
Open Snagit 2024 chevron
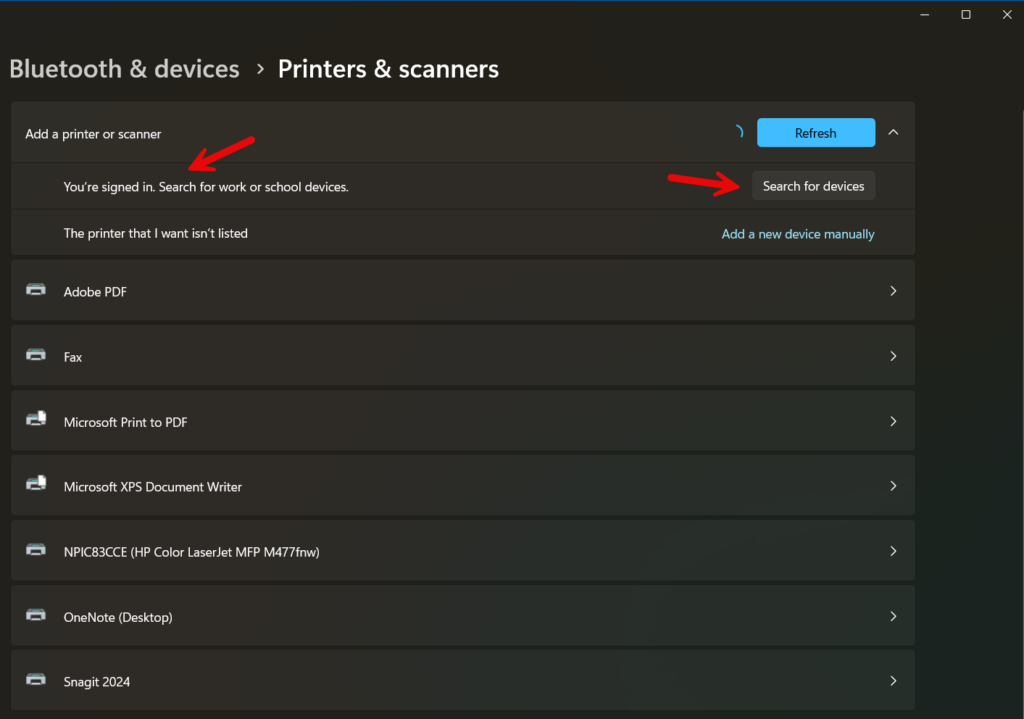click(893, 680)
